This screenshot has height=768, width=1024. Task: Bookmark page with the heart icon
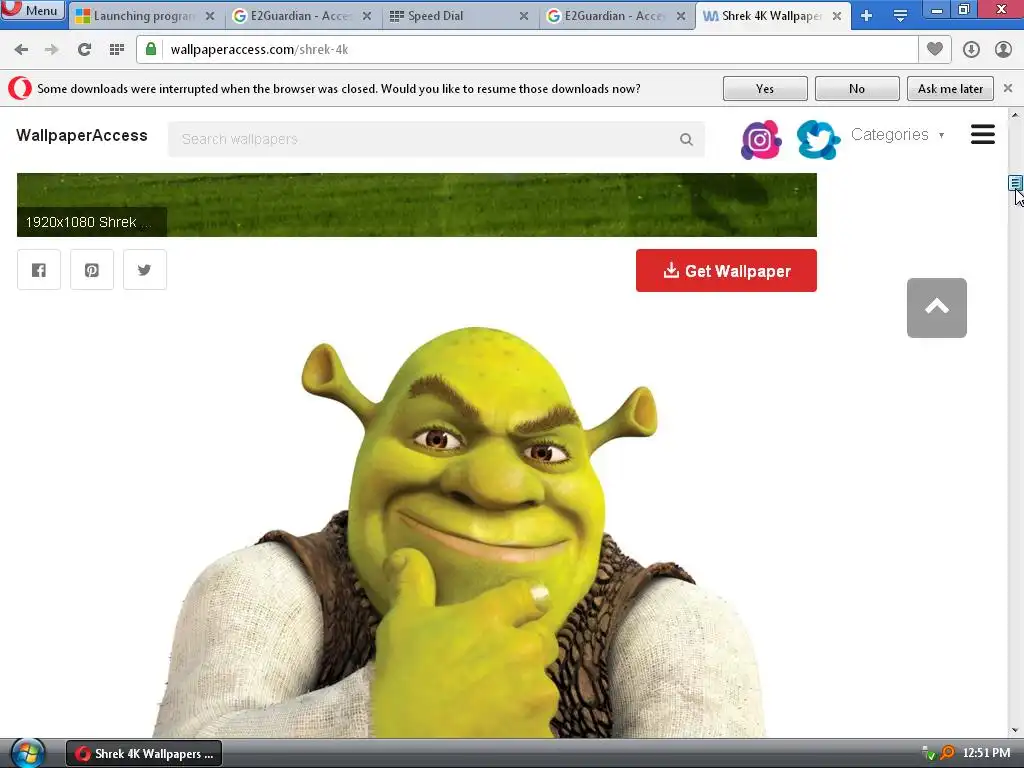point(935,49)
